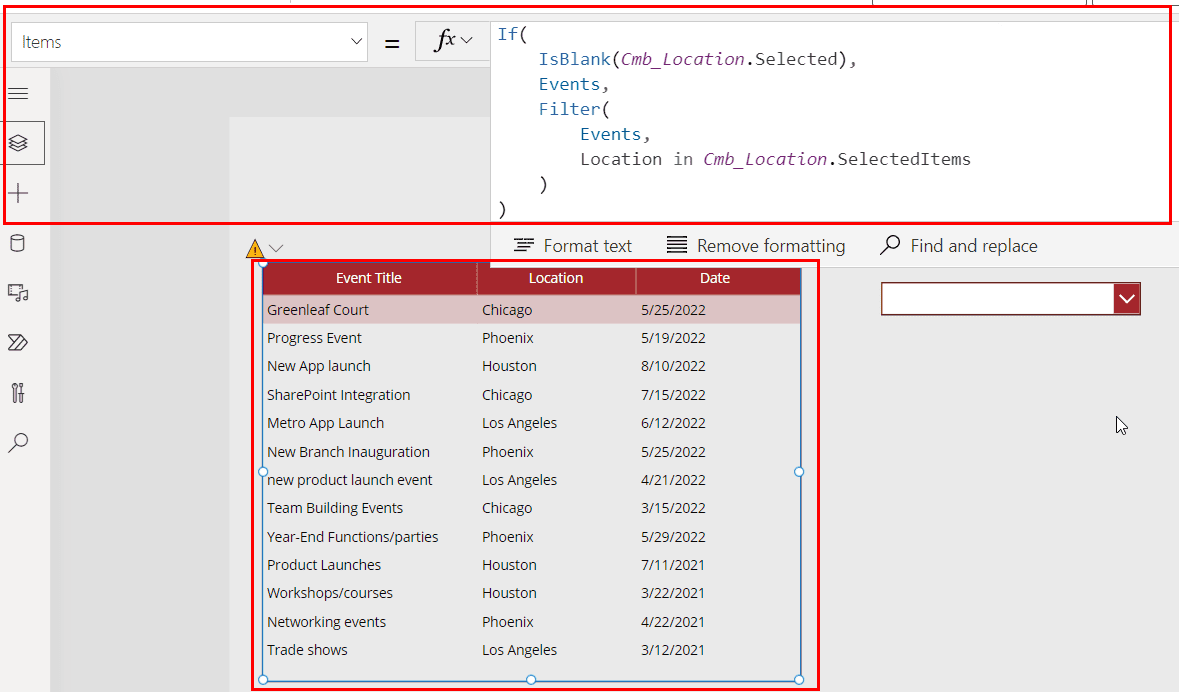Screen dimensions: 1179x692
Task: Open the Cmb_Location combo box dropdown
Action: click(1127, 298)
